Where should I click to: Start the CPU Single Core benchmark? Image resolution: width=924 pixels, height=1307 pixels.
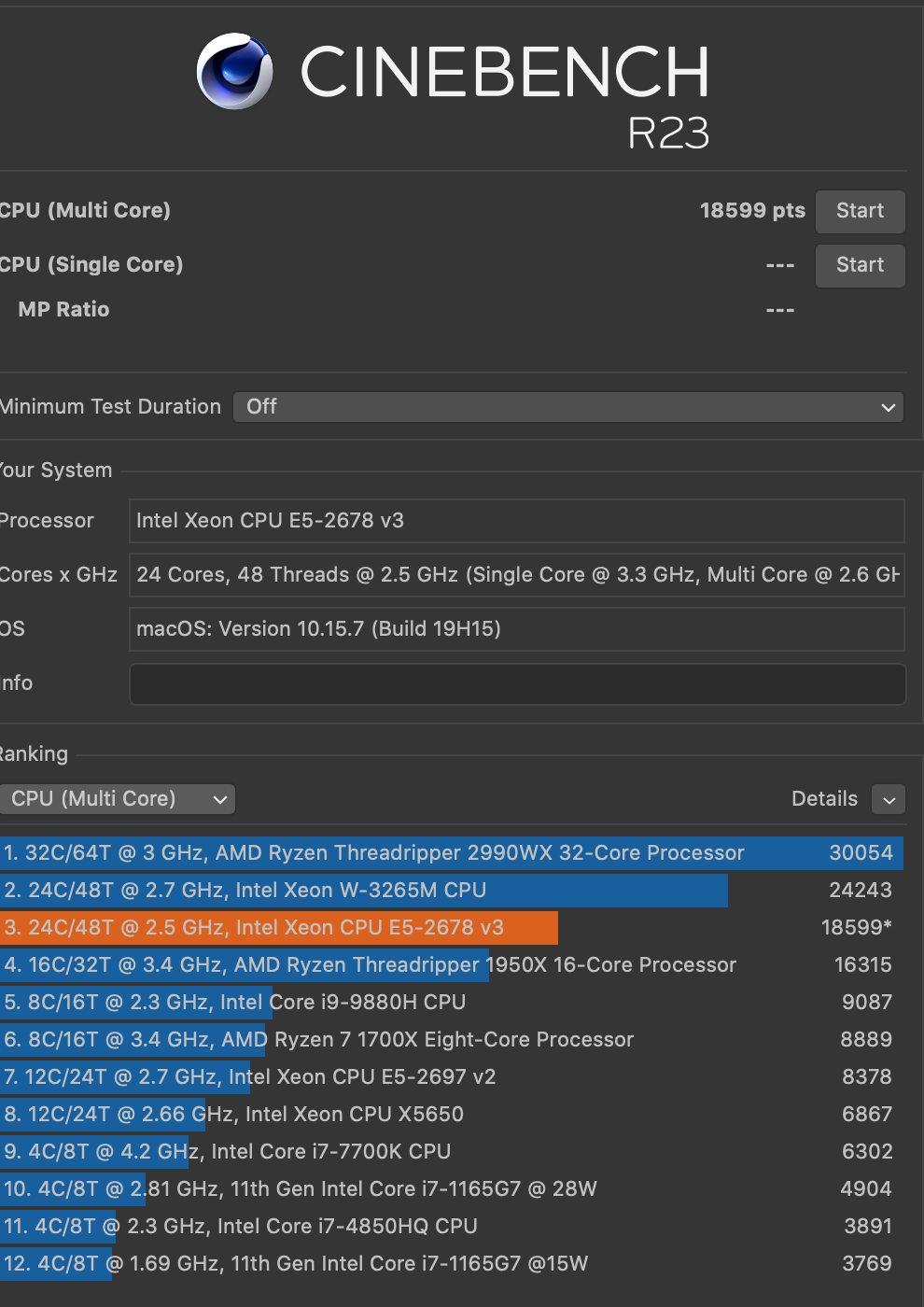(860, 265)
